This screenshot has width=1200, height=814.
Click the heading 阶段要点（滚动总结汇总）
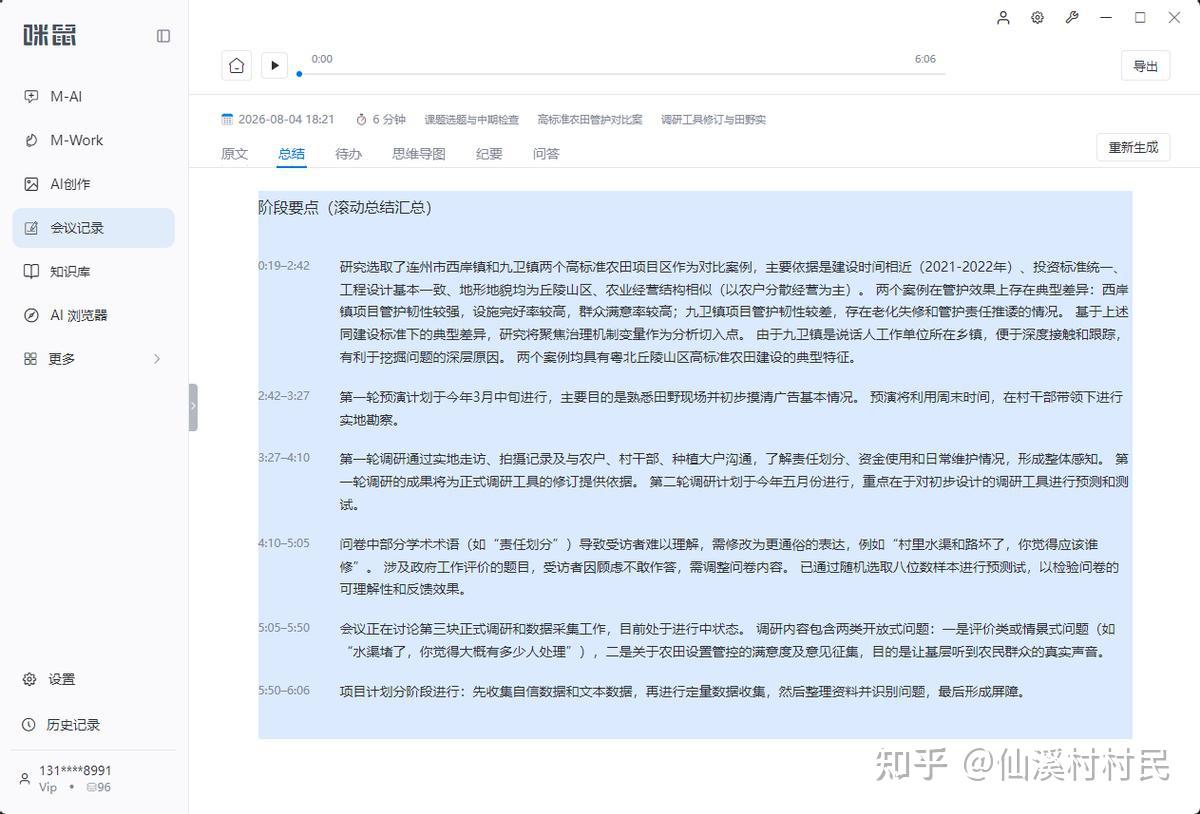(345, 208)
